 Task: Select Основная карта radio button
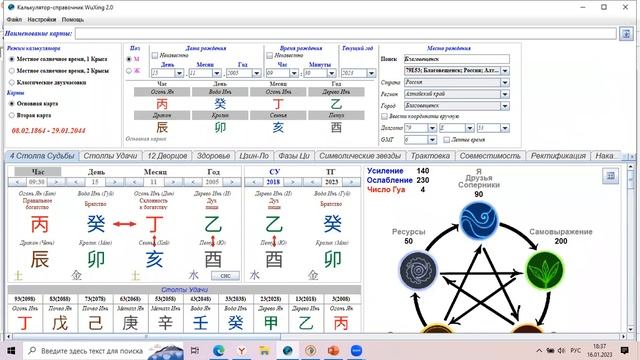(12, 104)
